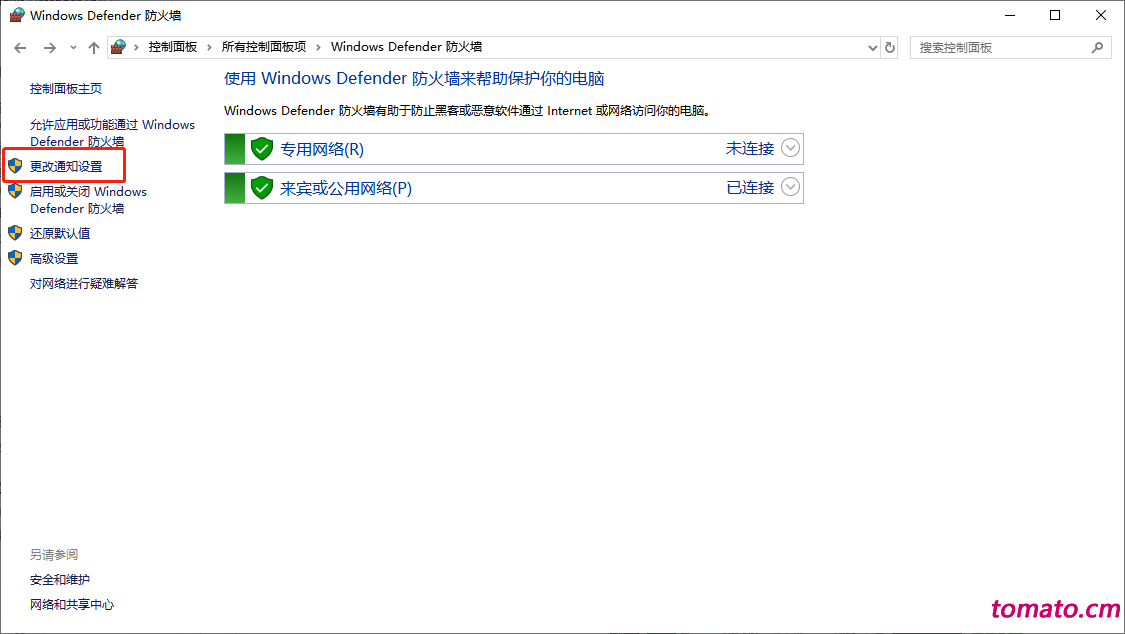Click shield icon beside 启用或关闭

click(15, 191)
